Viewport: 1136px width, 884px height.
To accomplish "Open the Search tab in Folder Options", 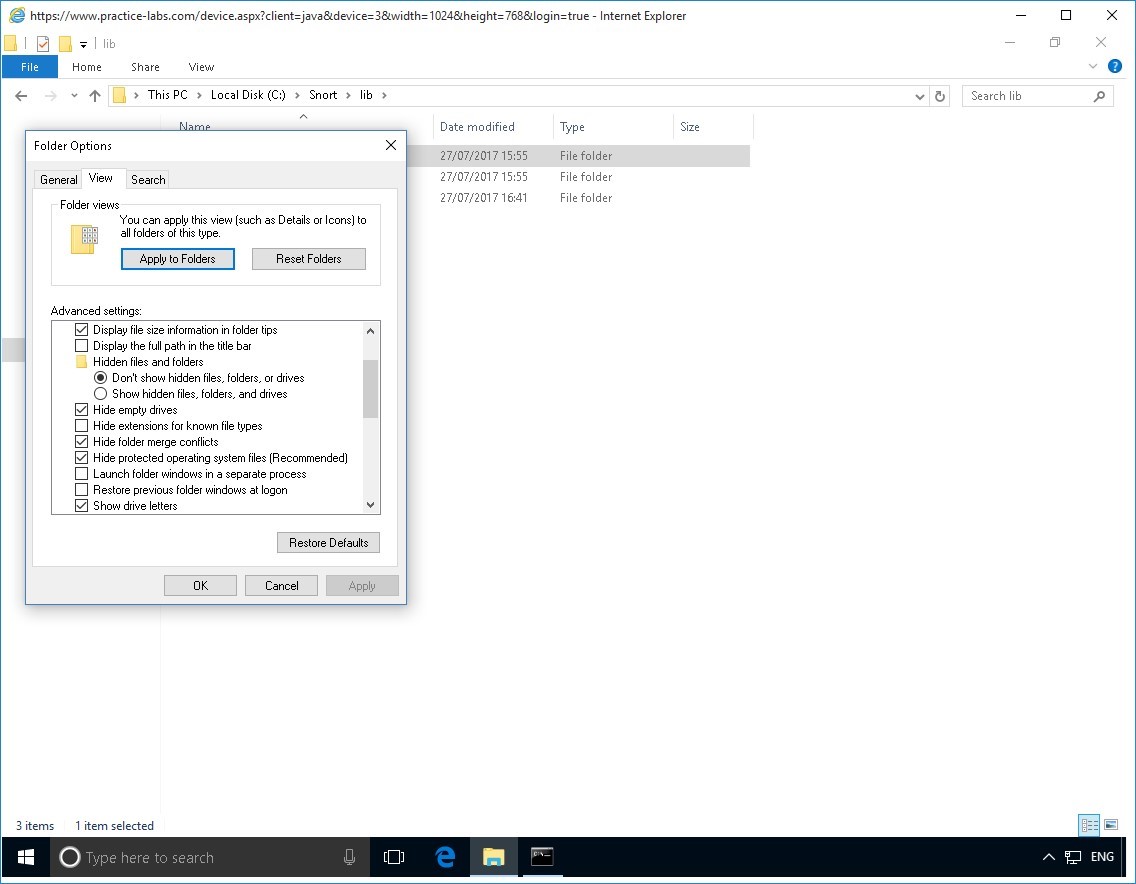I will tap(148, 180).
